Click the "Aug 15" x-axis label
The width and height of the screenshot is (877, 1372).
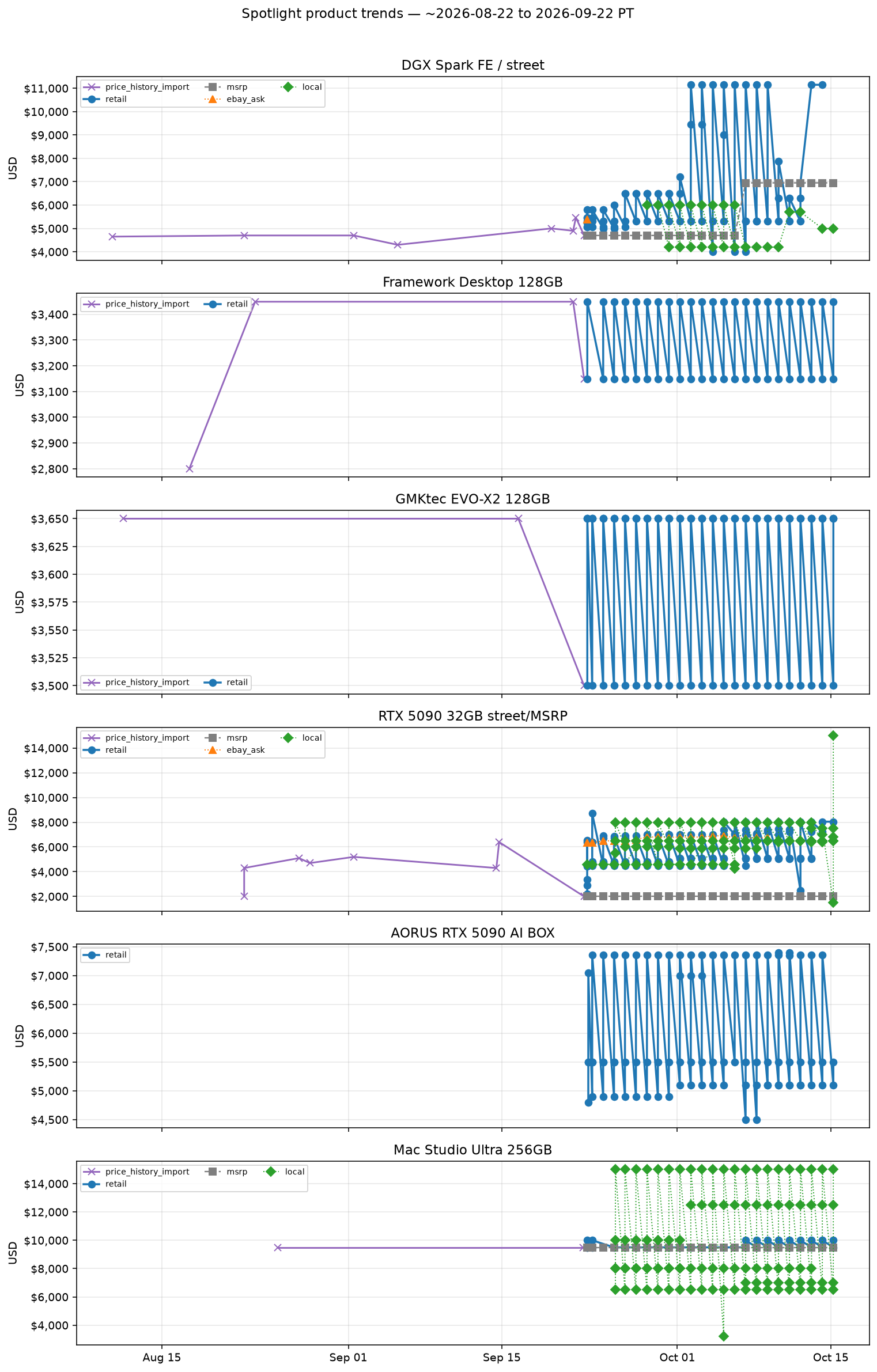coord(161,1358)
